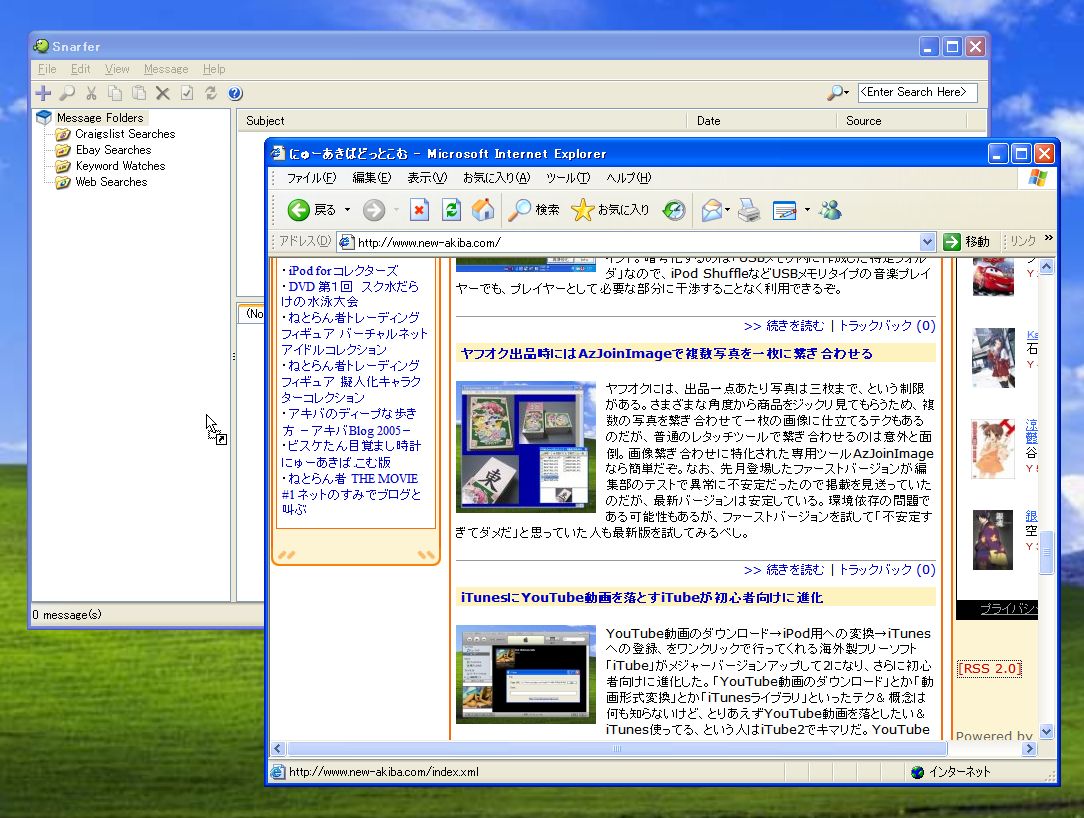Viewport: 1084px width, 818px height.
Task: Open the File menu in Snarfer
Action: [x=47, y=69]
